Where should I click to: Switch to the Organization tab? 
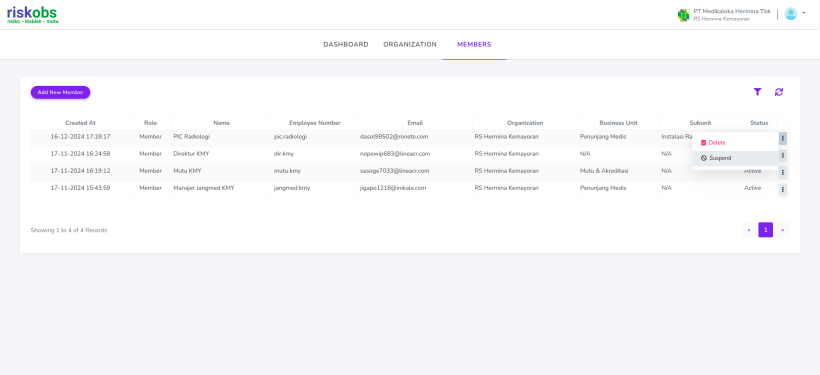[x=410, y=44]
